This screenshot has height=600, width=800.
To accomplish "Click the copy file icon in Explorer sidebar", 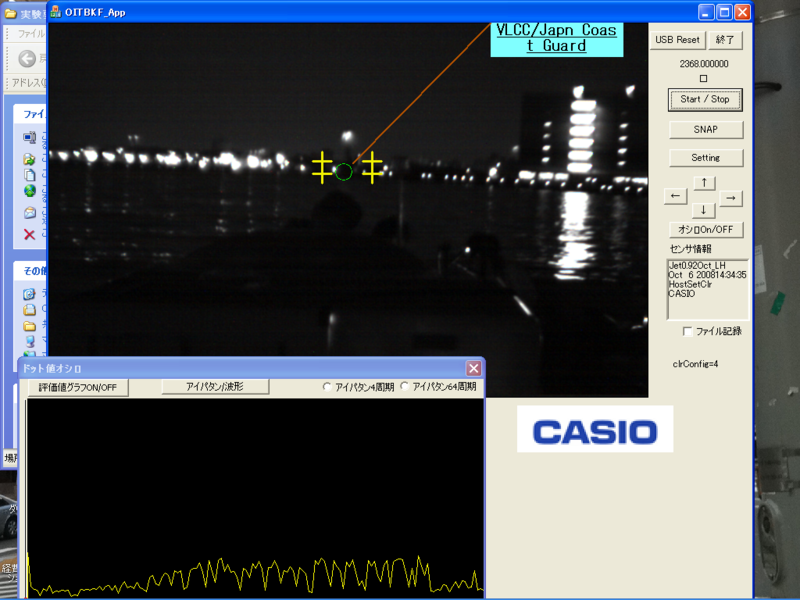I will coord(30,175).
